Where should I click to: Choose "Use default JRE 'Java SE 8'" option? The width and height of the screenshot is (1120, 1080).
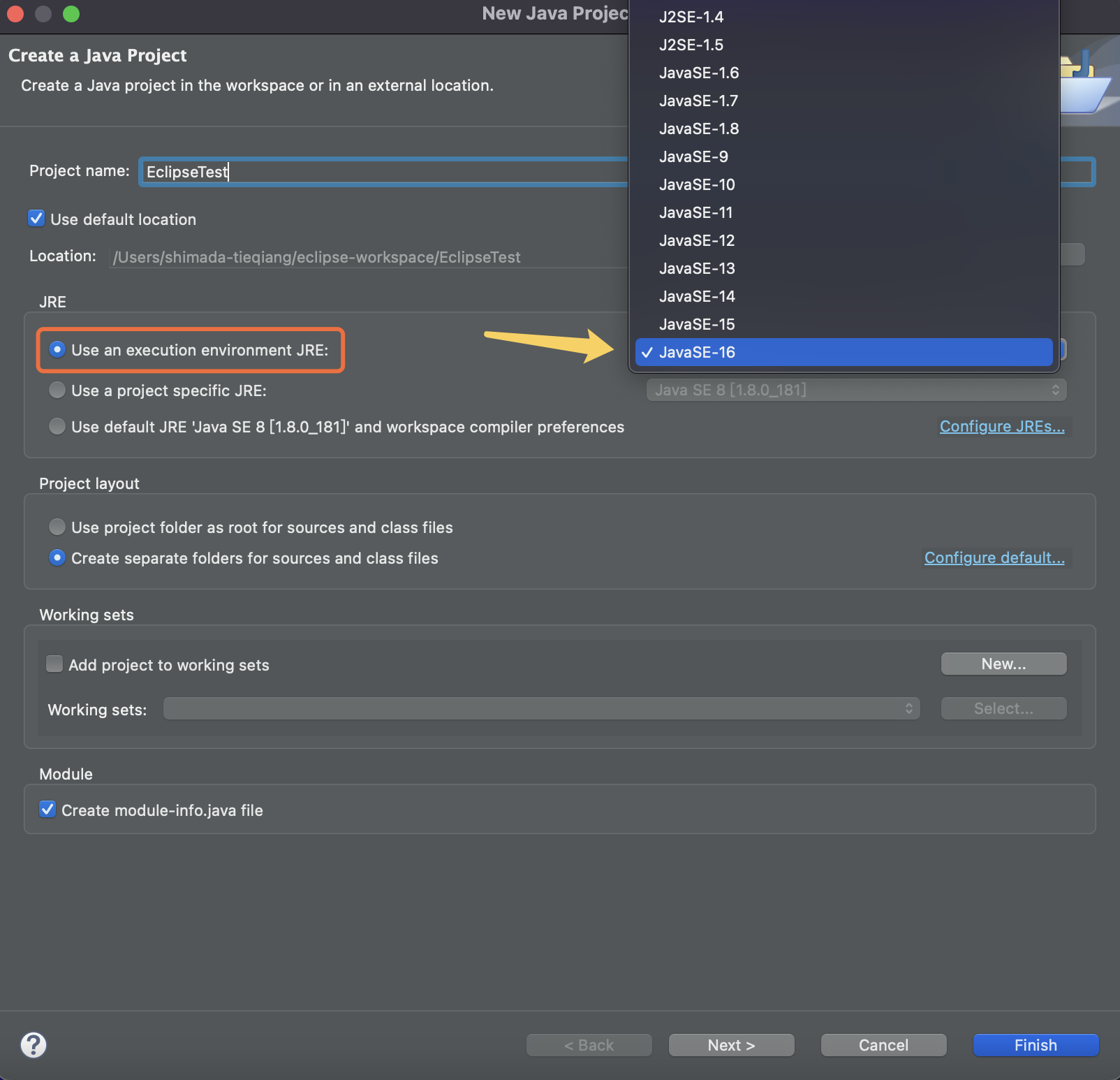[x=57, y=426]
